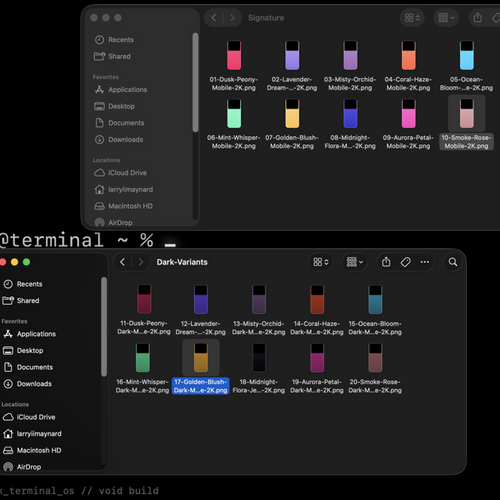Minimize the Dark-Variants window with yellow button

coord(14,262)
